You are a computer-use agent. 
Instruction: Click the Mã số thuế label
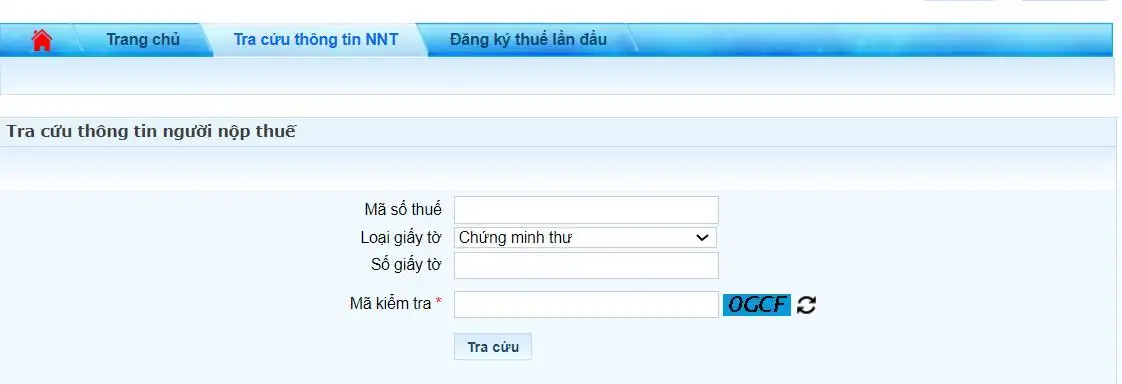[403, 210]
